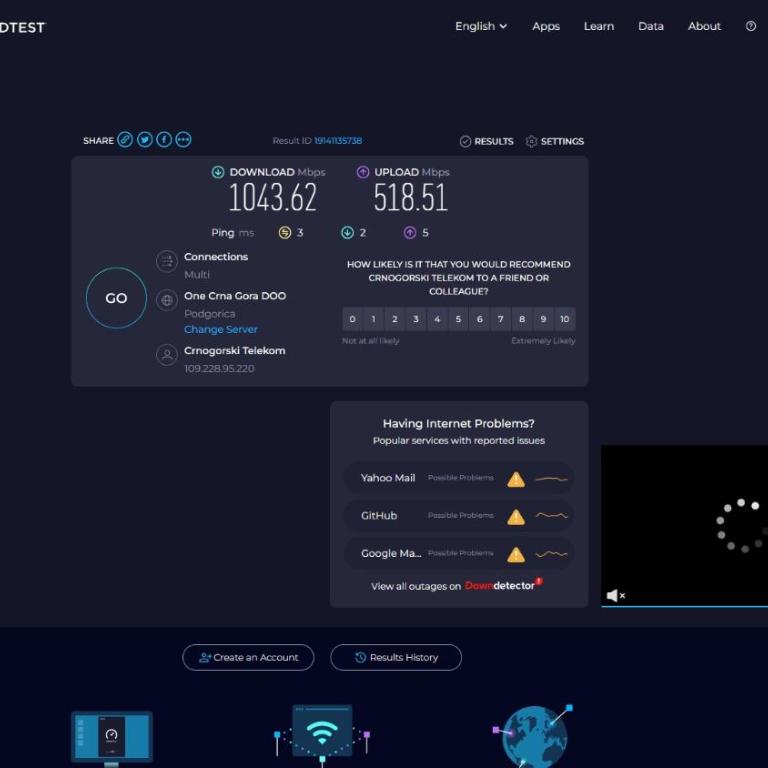Click the server globe icon
The image size is (768, 768).
[167, 300]
